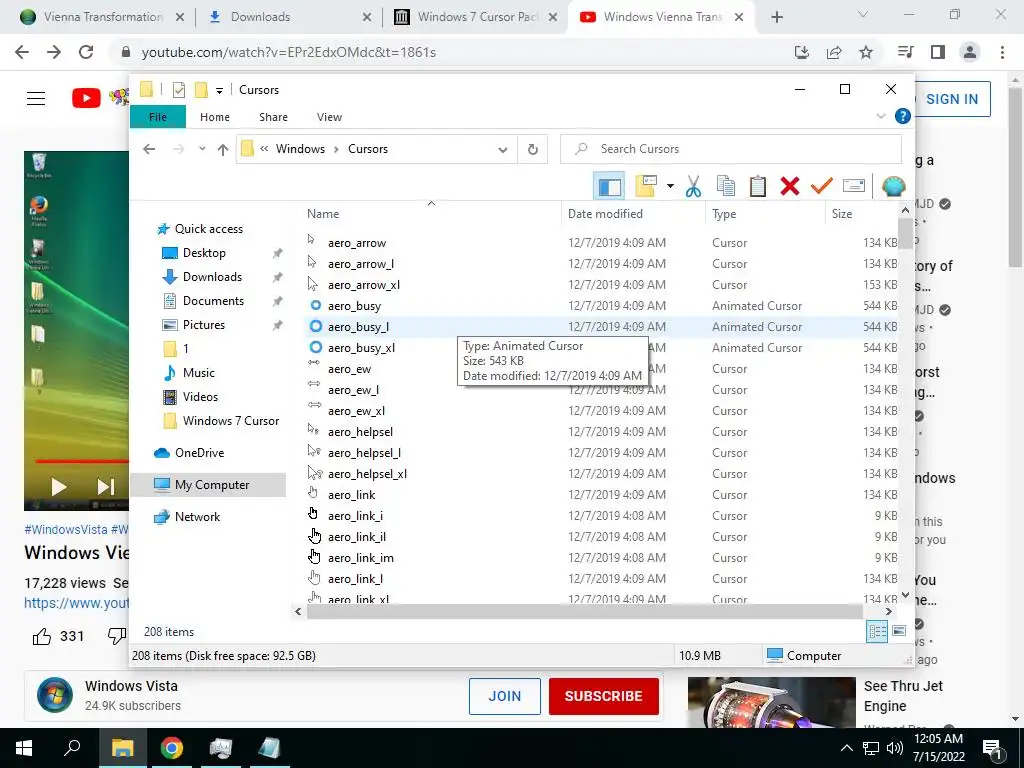This screenshot has height=768, width=1024.
Task: Select OneDrive in navigation pane
Action: [x=199, y=453]
